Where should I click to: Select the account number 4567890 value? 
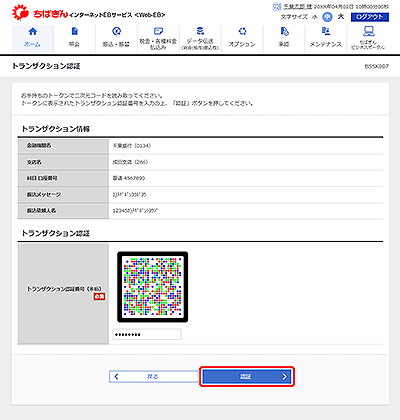pyautogui.click(x=129, y=178)
